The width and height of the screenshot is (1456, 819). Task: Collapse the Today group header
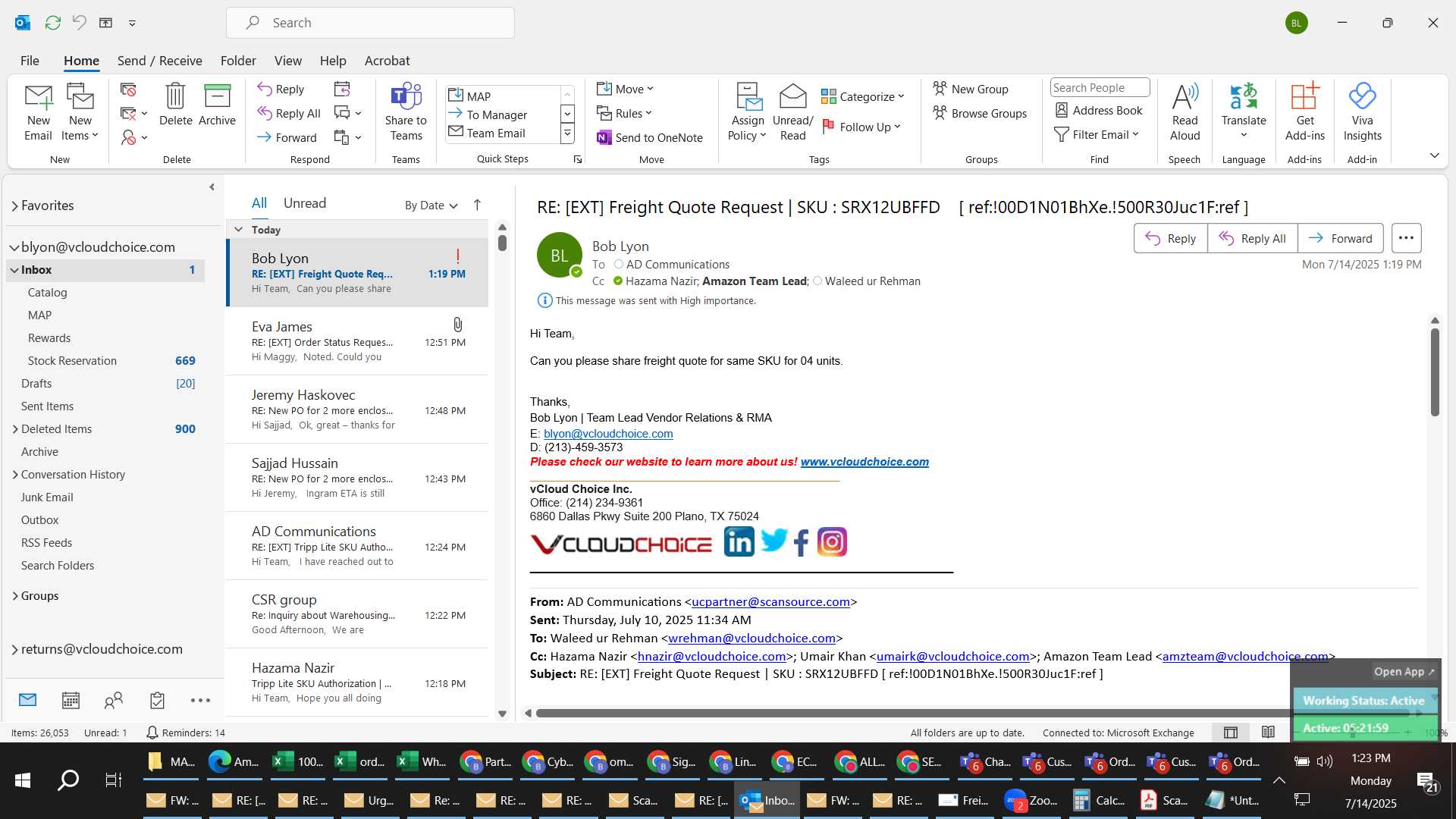click(x=238, y=229)
